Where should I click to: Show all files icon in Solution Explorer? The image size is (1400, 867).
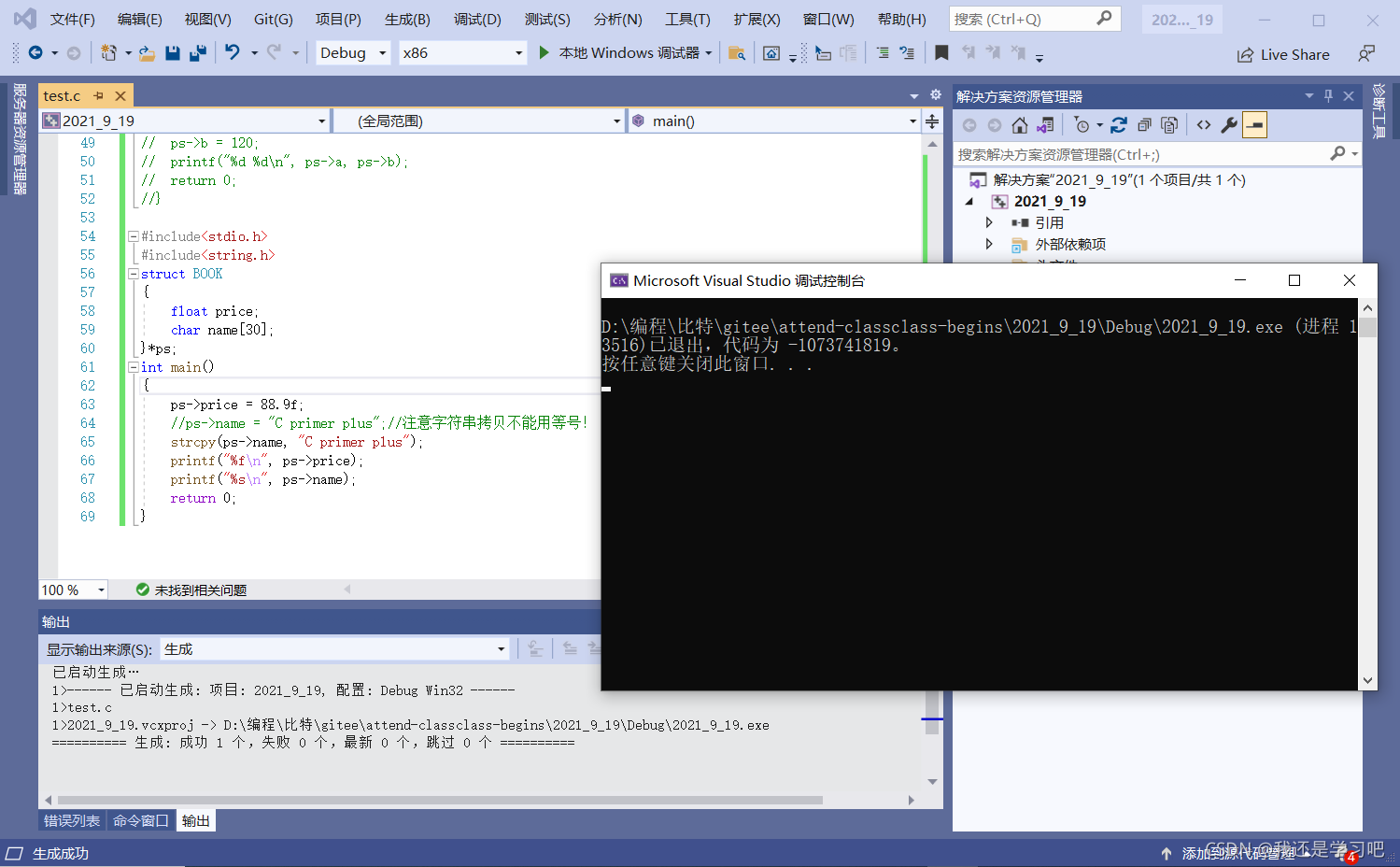point(1169,125)
